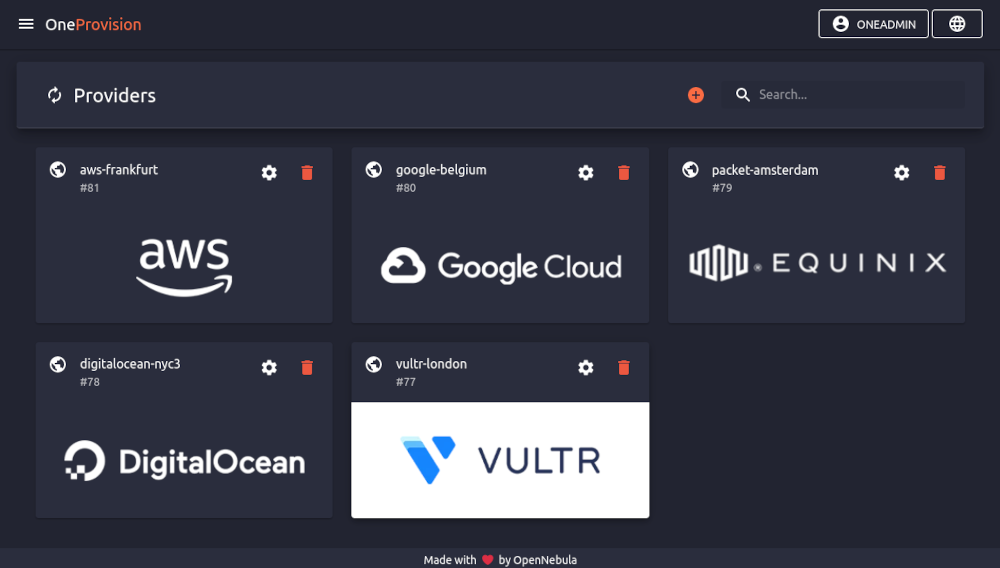Open settings for digitalocean-nyc3 provider
Screen dimensions: 1000x568
pos(269,367)
